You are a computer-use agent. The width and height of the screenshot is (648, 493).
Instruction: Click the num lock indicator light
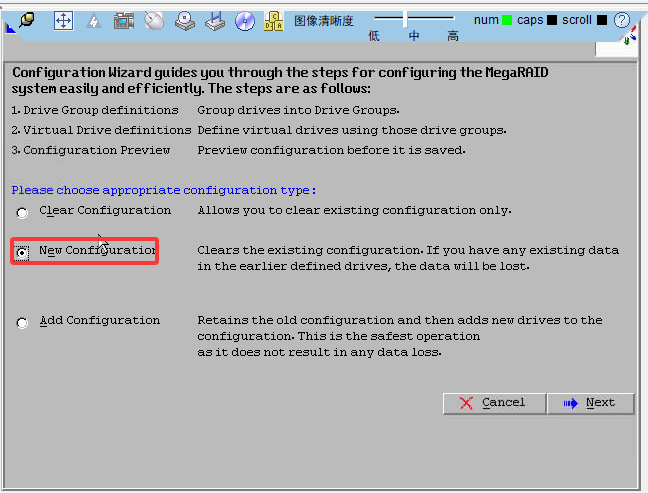point(507,20)
